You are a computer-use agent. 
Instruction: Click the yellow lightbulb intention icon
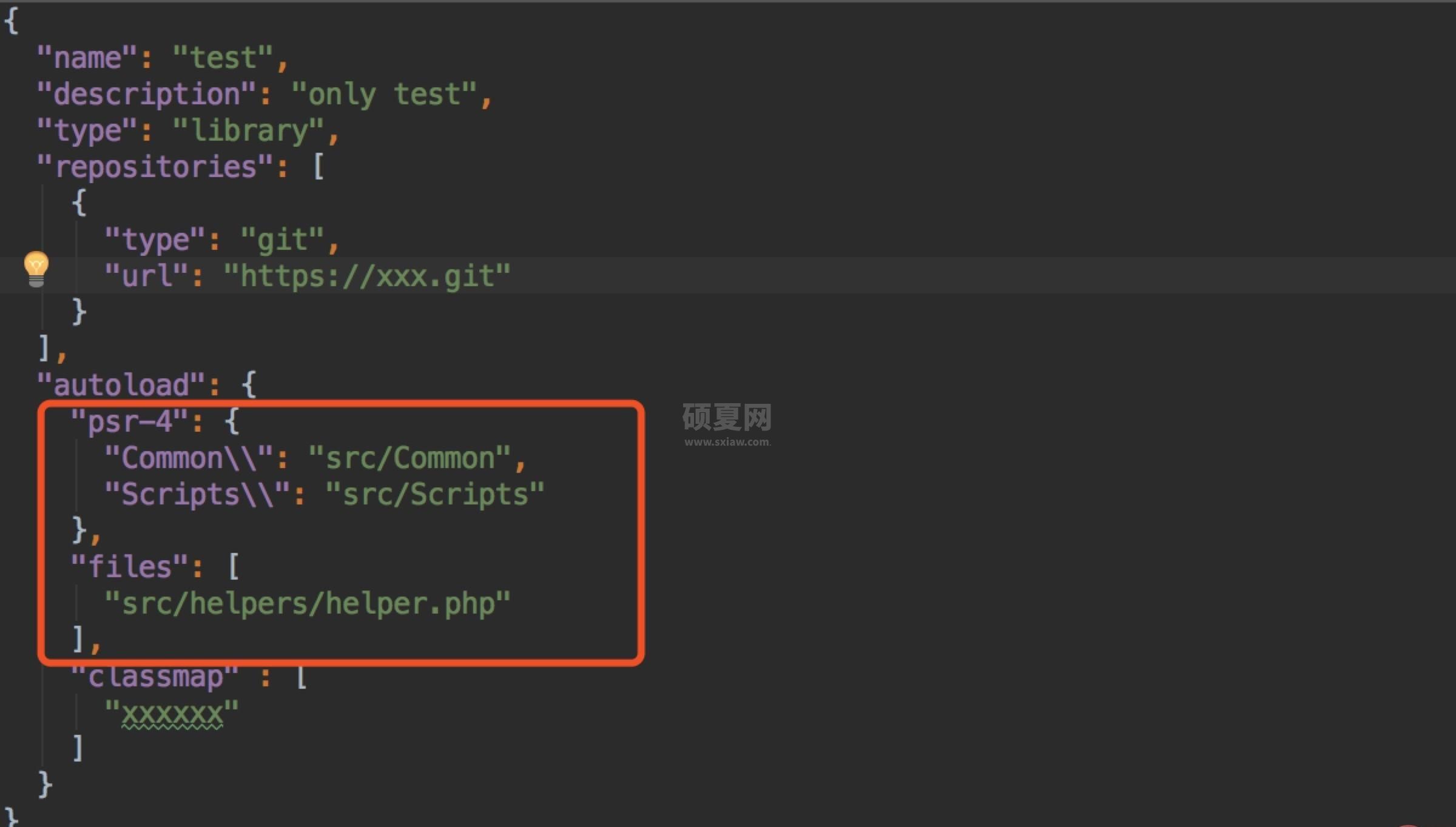click(36, 269)
